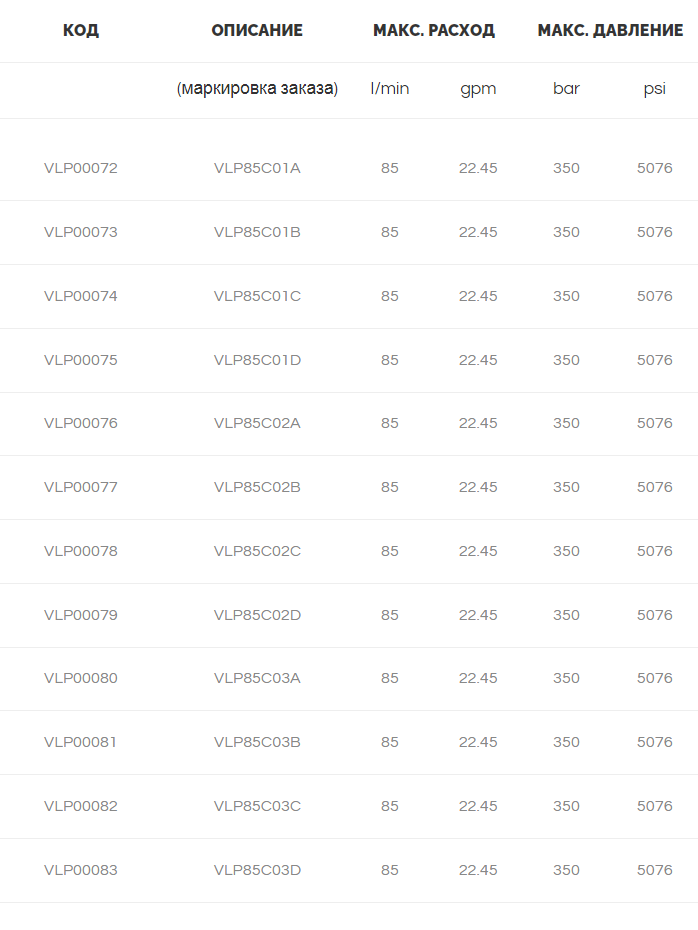The width and height of the screenshot is (698, 930).
Task: Click description VLP85C03B
Action: click(257, 743)
